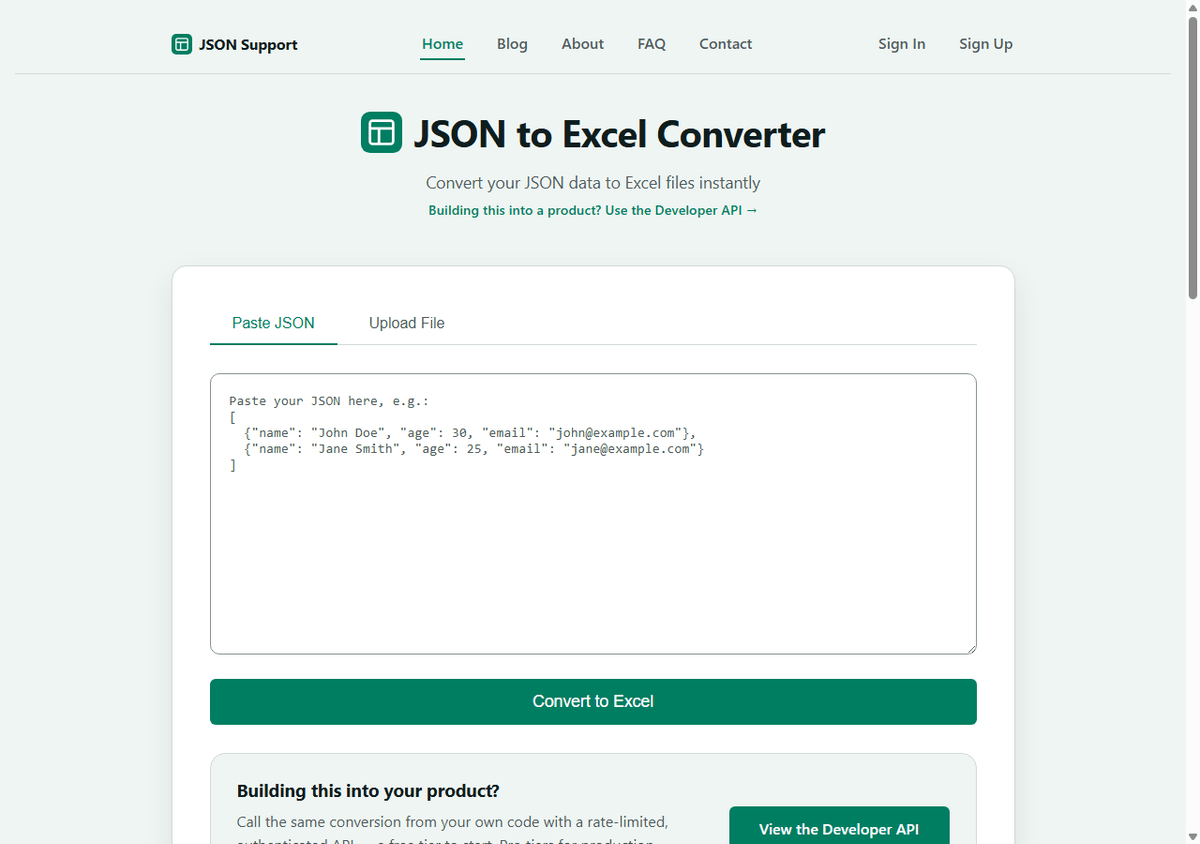Screen dimensions: 1200x844
Task: Click the Sign In link
Action: click(901, 44)
